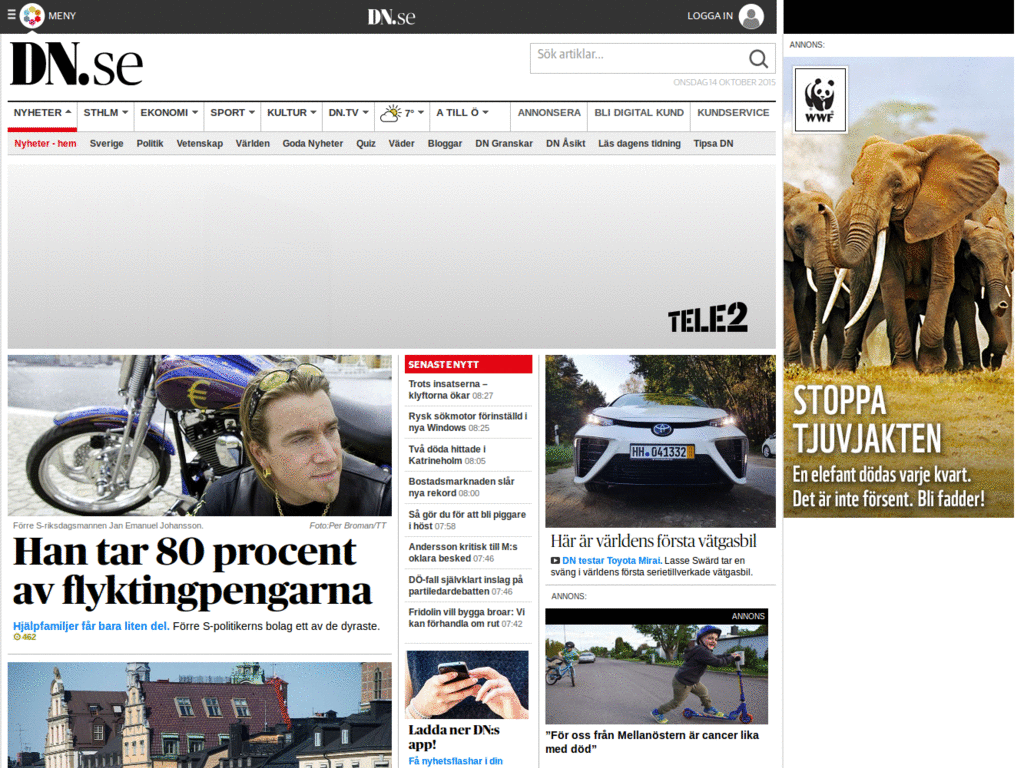This screenshot has width=1024, height=768.
Task: Open Väder section
Action: (401, 144)
